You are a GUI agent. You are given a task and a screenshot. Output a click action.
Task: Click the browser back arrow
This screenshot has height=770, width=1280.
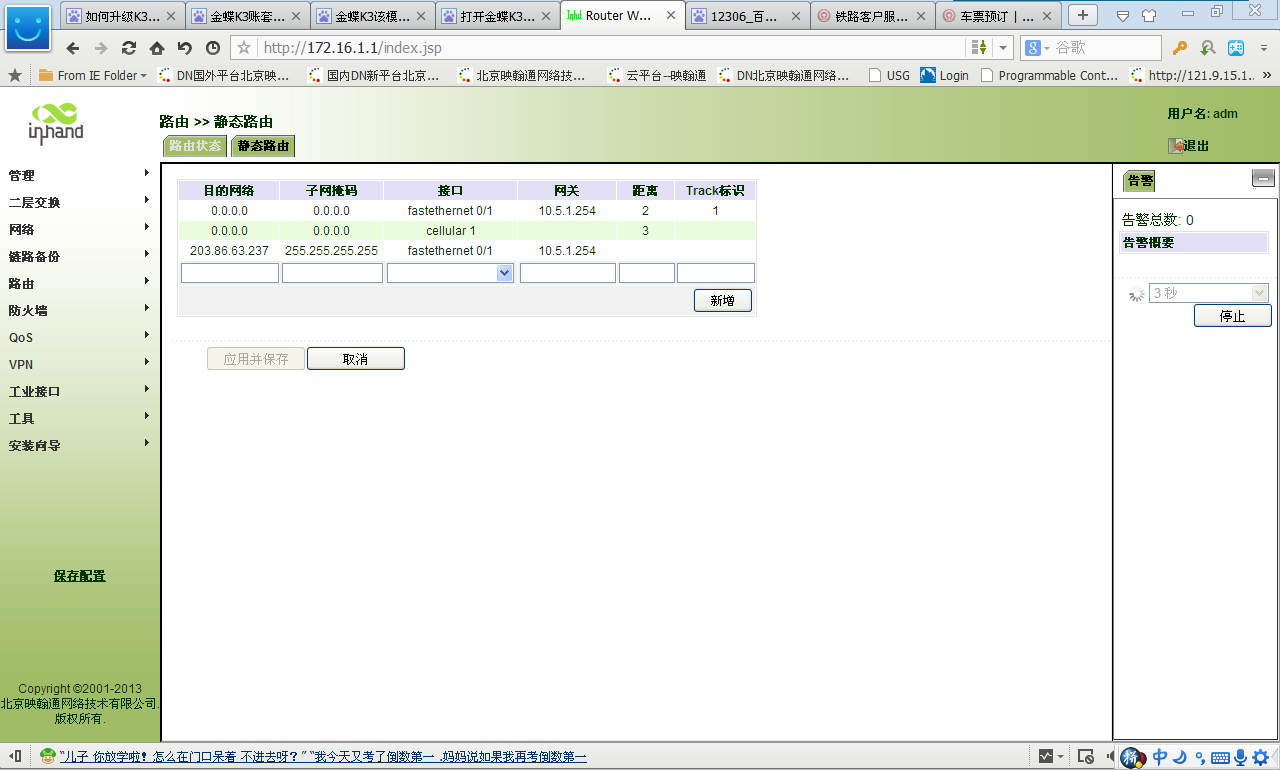click(x=73, y=48)
